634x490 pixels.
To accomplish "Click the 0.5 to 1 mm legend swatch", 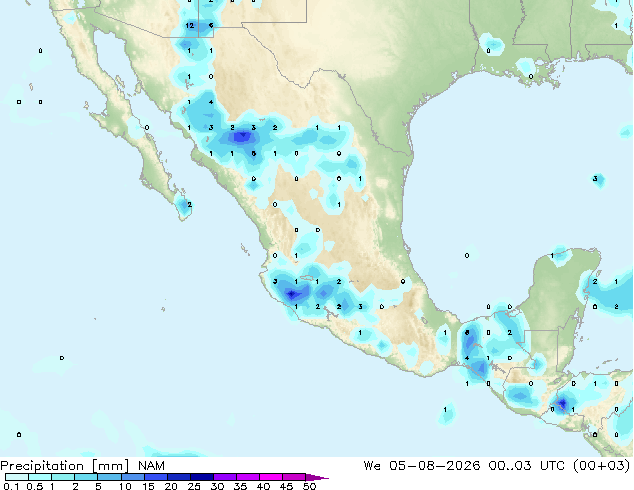I will pyautogui.click(x=40, y=477).
